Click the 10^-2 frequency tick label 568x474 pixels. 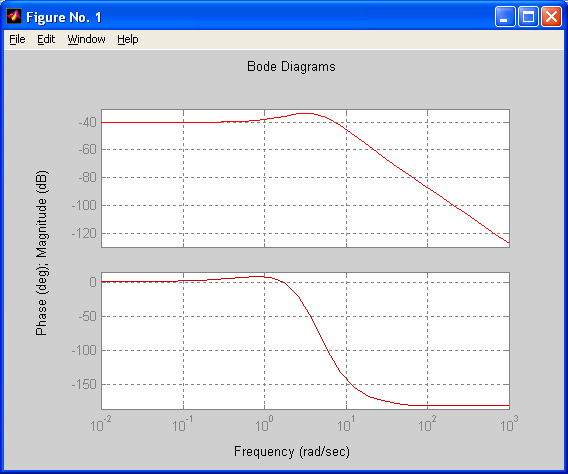[x=101, y=424]
